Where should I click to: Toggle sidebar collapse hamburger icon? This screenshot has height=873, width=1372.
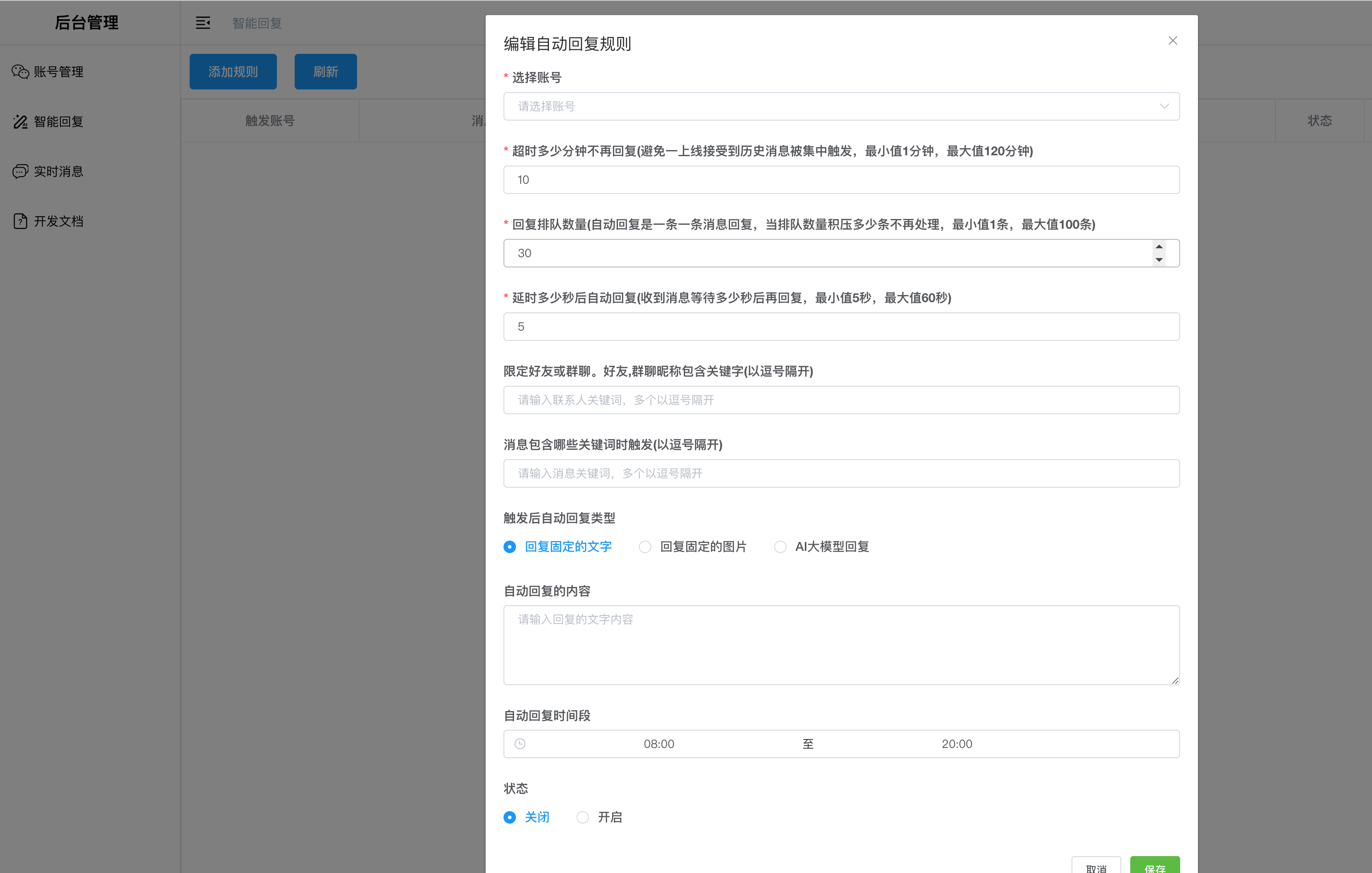pyautogui.click(x=203, y=23)
